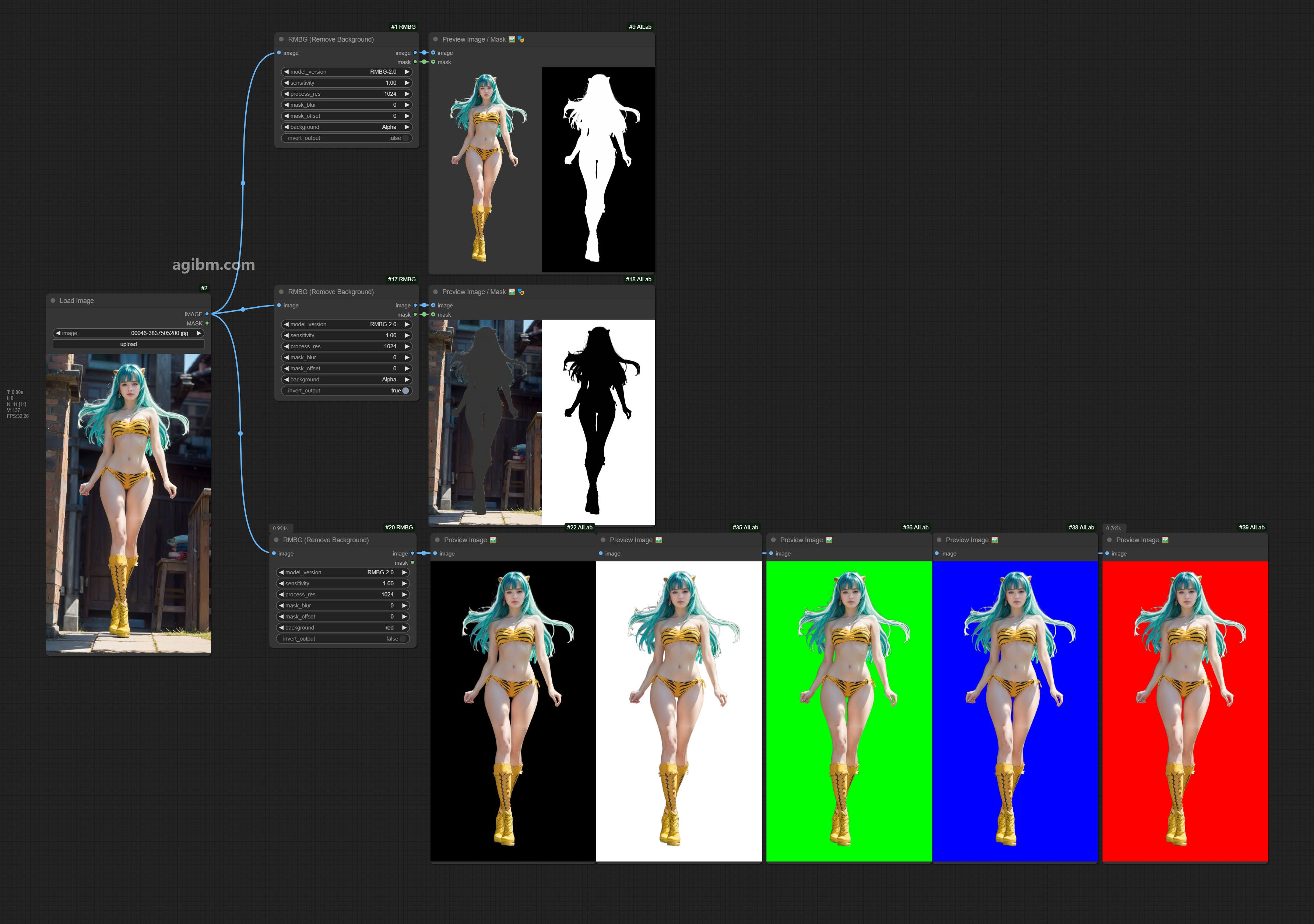Click the image input port on #20 RMBG

(x=274, y=553)
